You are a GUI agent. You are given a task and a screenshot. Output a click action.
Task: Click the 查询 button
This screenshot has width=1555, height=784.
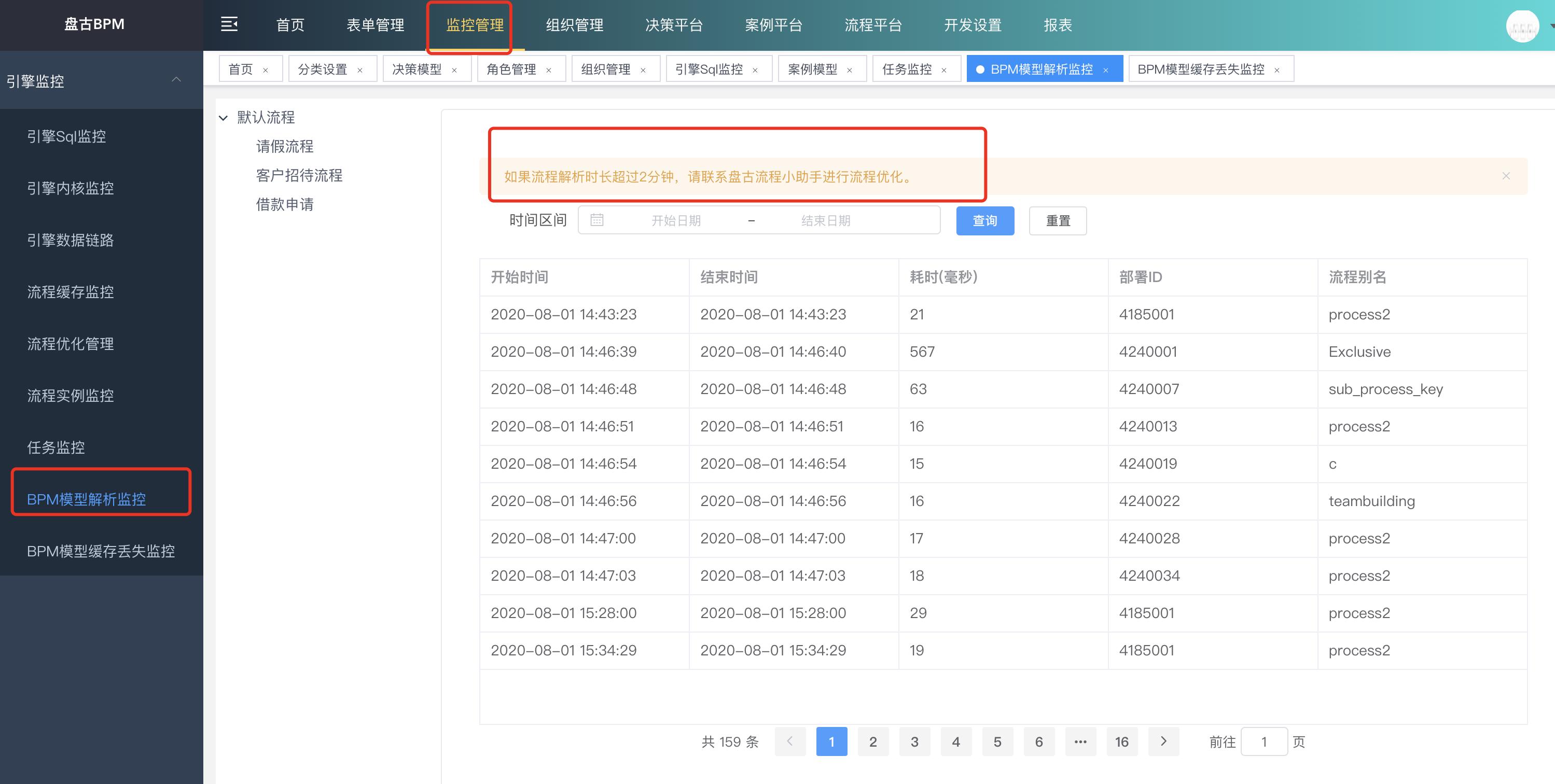(985, 221)
